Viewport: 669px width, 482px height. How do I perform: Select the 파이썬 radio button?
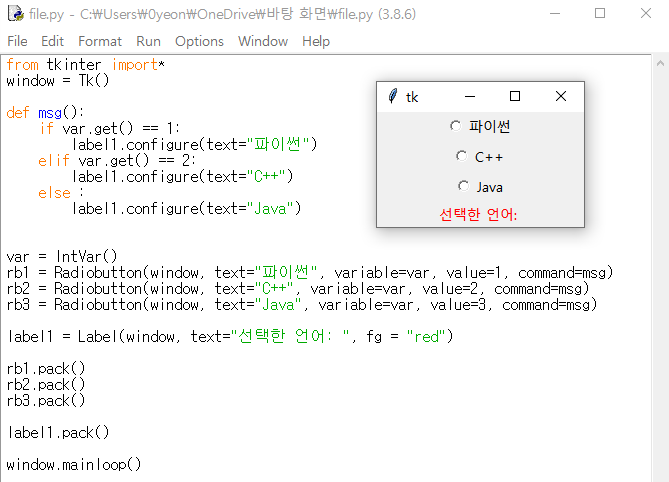click(x=455, y=126)
